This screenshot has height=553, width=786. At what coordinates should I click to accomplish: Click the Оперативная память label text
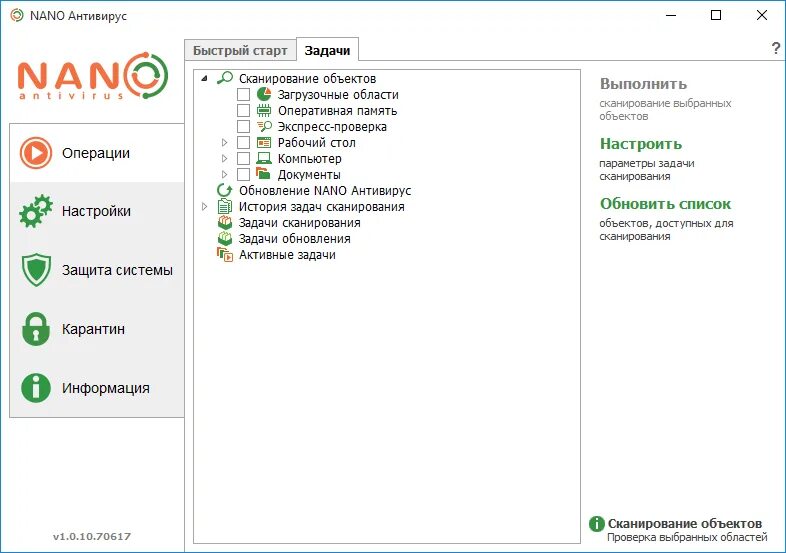pos(337,110)
